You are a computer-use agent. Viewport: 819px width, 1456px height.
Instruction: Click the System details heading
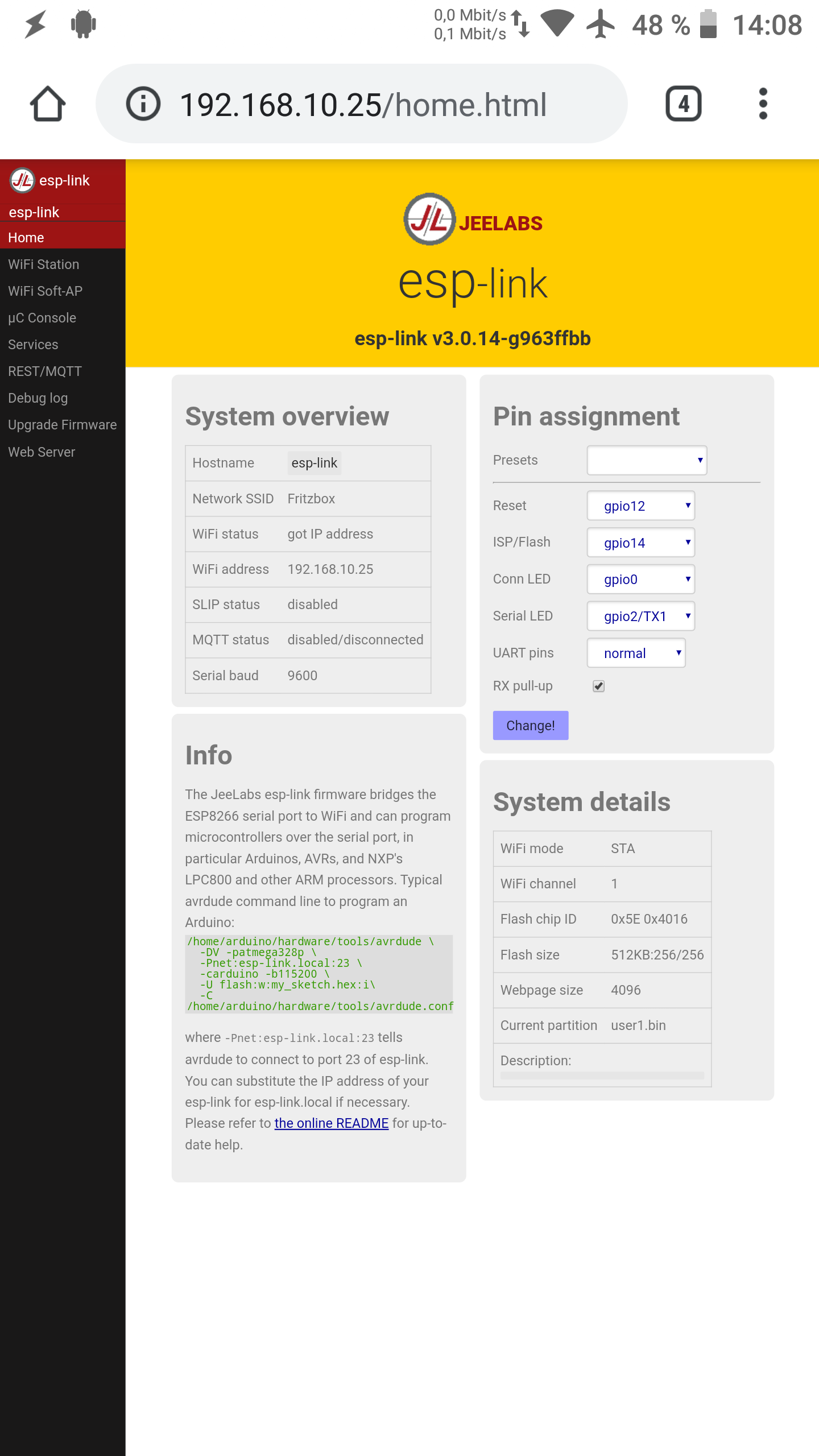pos(582,802)
